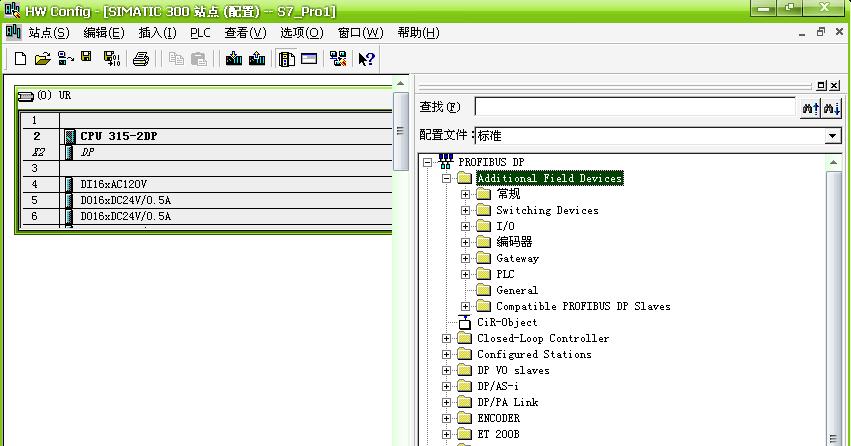Viewport: 851px width, 446px height.
Task: Open the 插入(I) menu
Action: (x=157, y=33)
